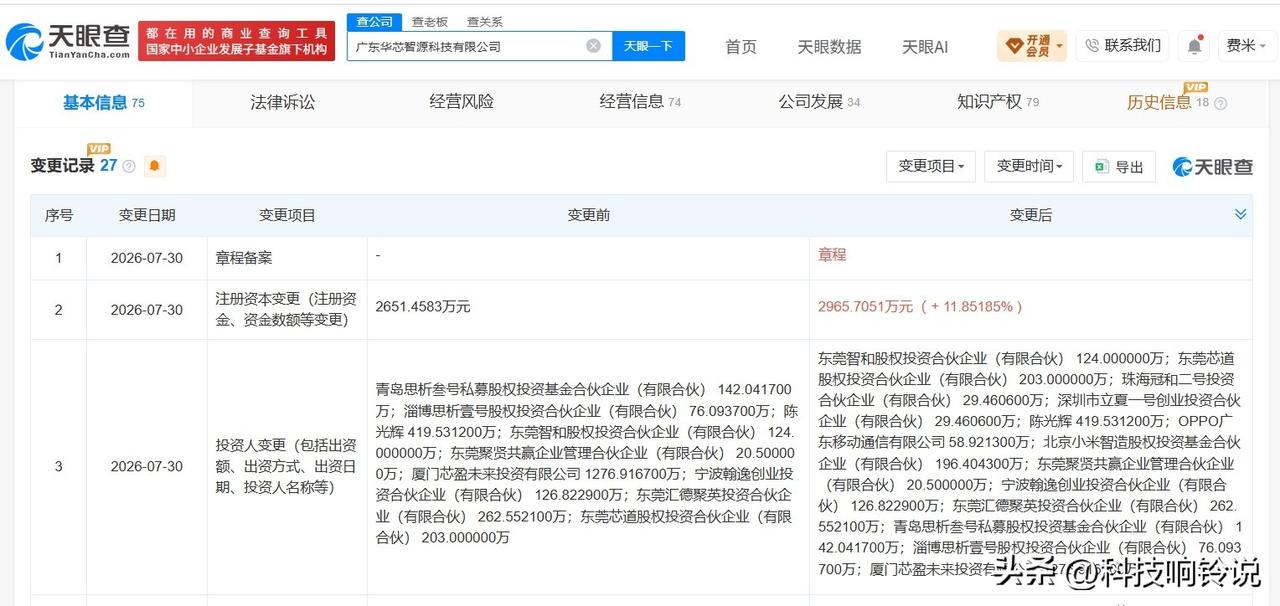Click the double-chevron collapse icon in table header
1280x606 pixels.
[x=1241, y=214]
